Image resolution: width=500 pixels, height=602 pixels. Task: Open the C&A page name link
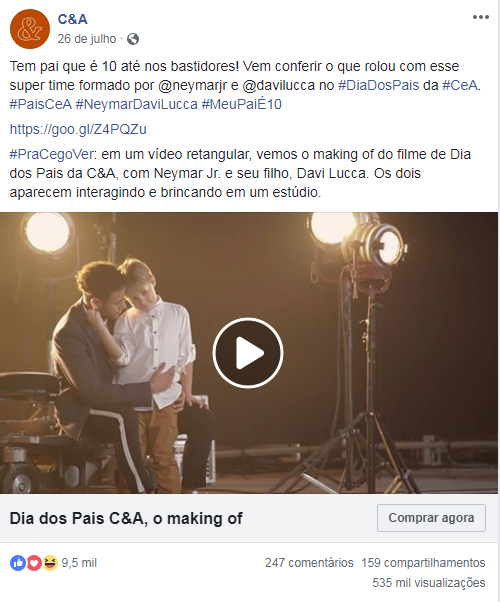(x=73, y=19)
